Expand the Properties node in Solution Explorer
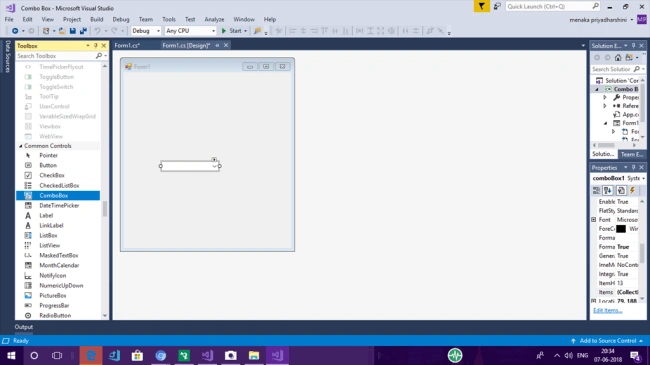 [605, 97]
